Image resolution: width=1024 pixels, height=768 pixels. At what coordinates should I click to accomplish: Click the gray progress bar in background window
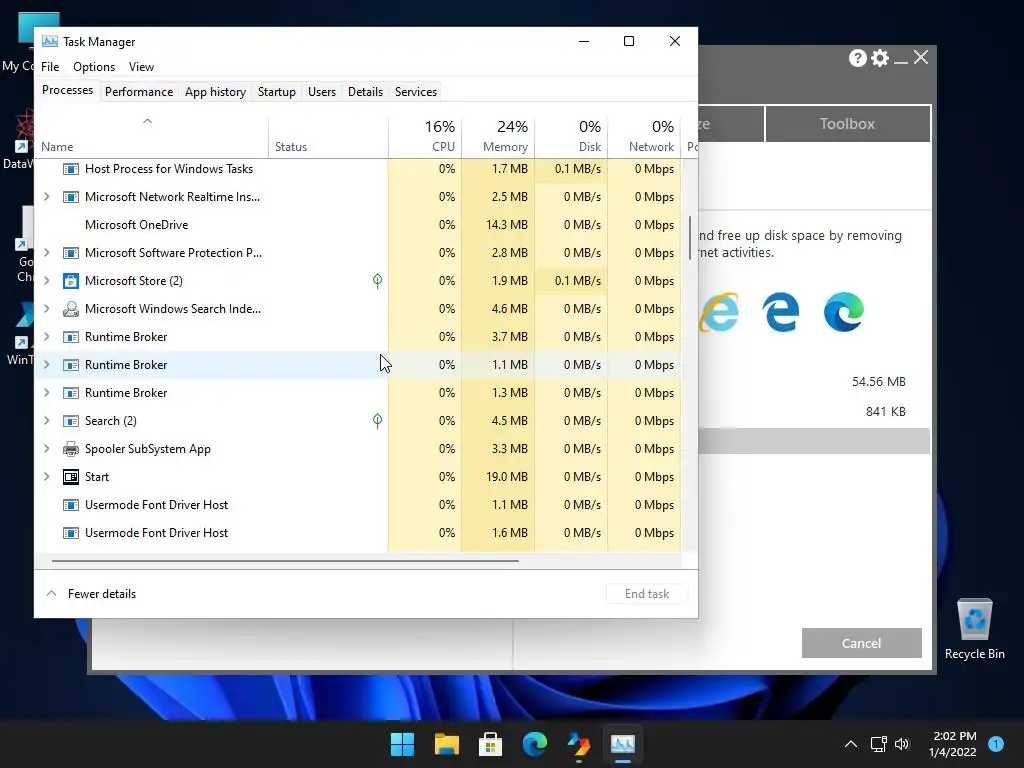tap(814, 441)
